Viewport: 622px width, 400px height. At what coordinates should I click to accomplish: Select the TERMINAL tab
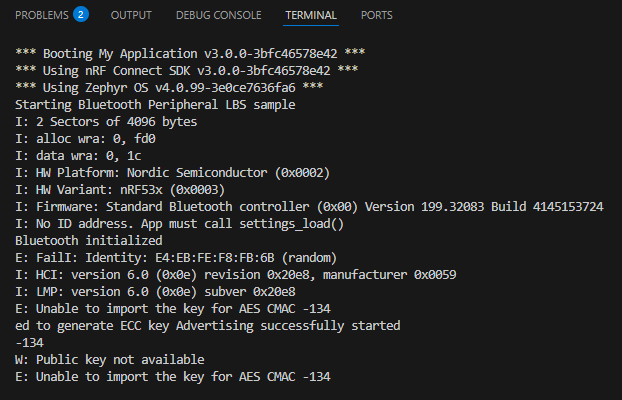(311, 15)
